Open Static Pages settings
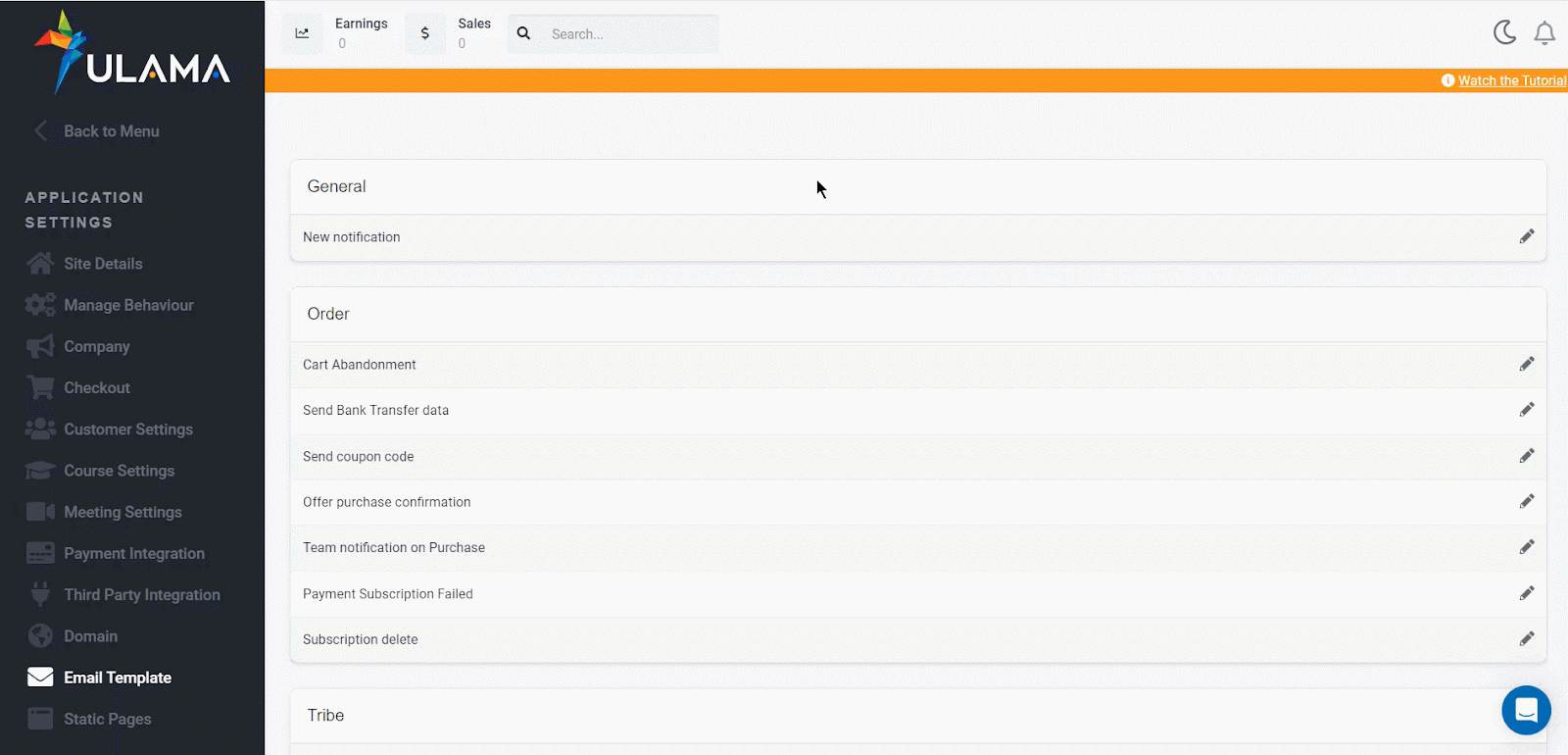This screenshot has width=1568, height=755. [107, 719]
